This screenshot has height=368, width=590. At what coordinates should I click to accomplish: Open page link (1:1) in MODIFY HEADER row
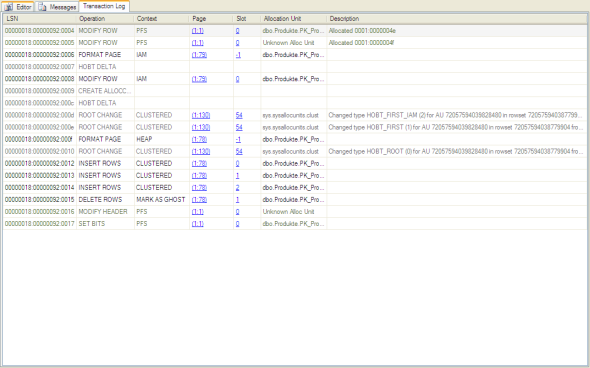click(x=198, y=211)
